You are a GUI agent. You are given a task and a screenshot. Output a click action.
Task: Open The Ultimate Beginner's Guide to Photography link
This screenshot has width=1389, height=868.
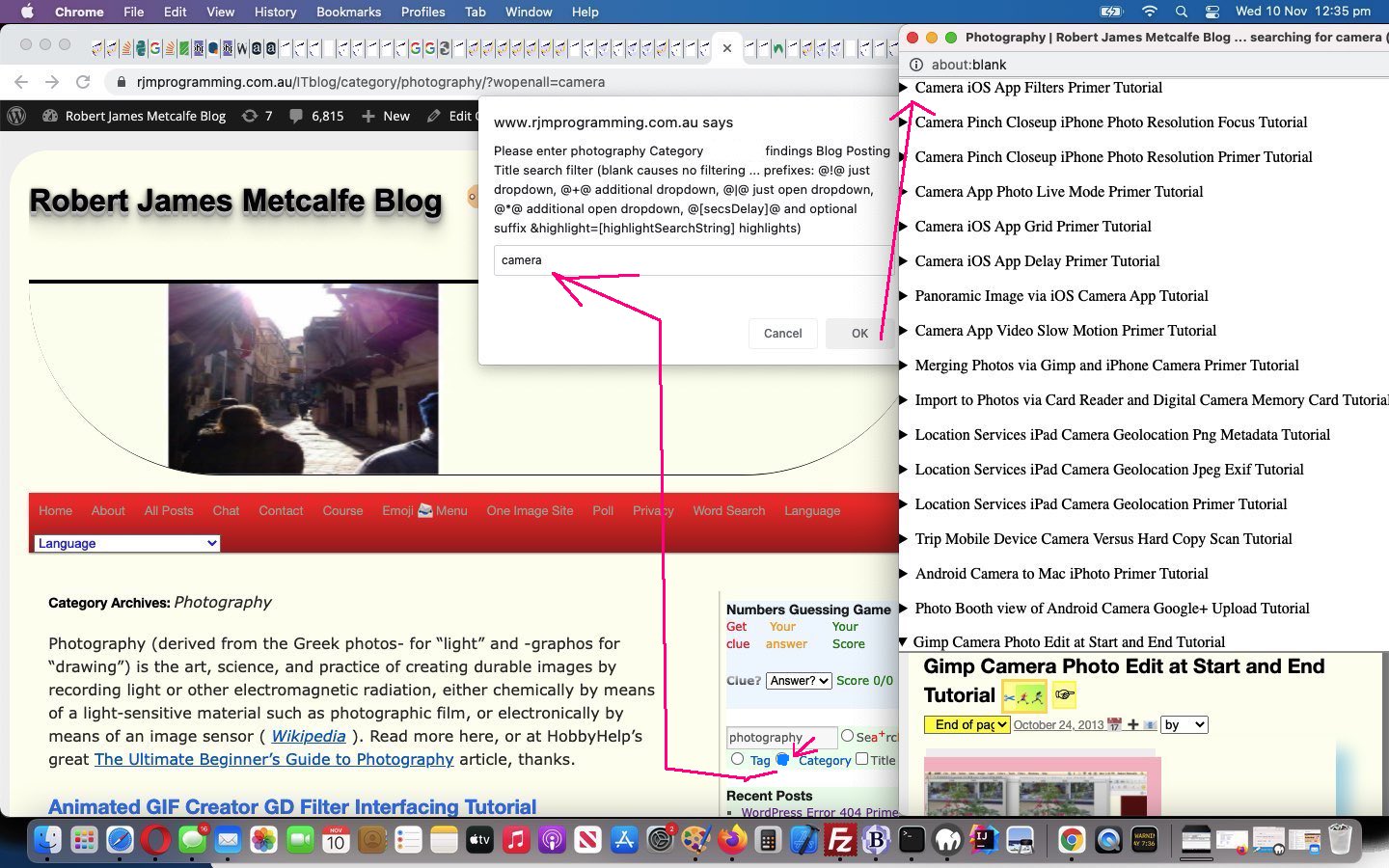tap(274, 759)
